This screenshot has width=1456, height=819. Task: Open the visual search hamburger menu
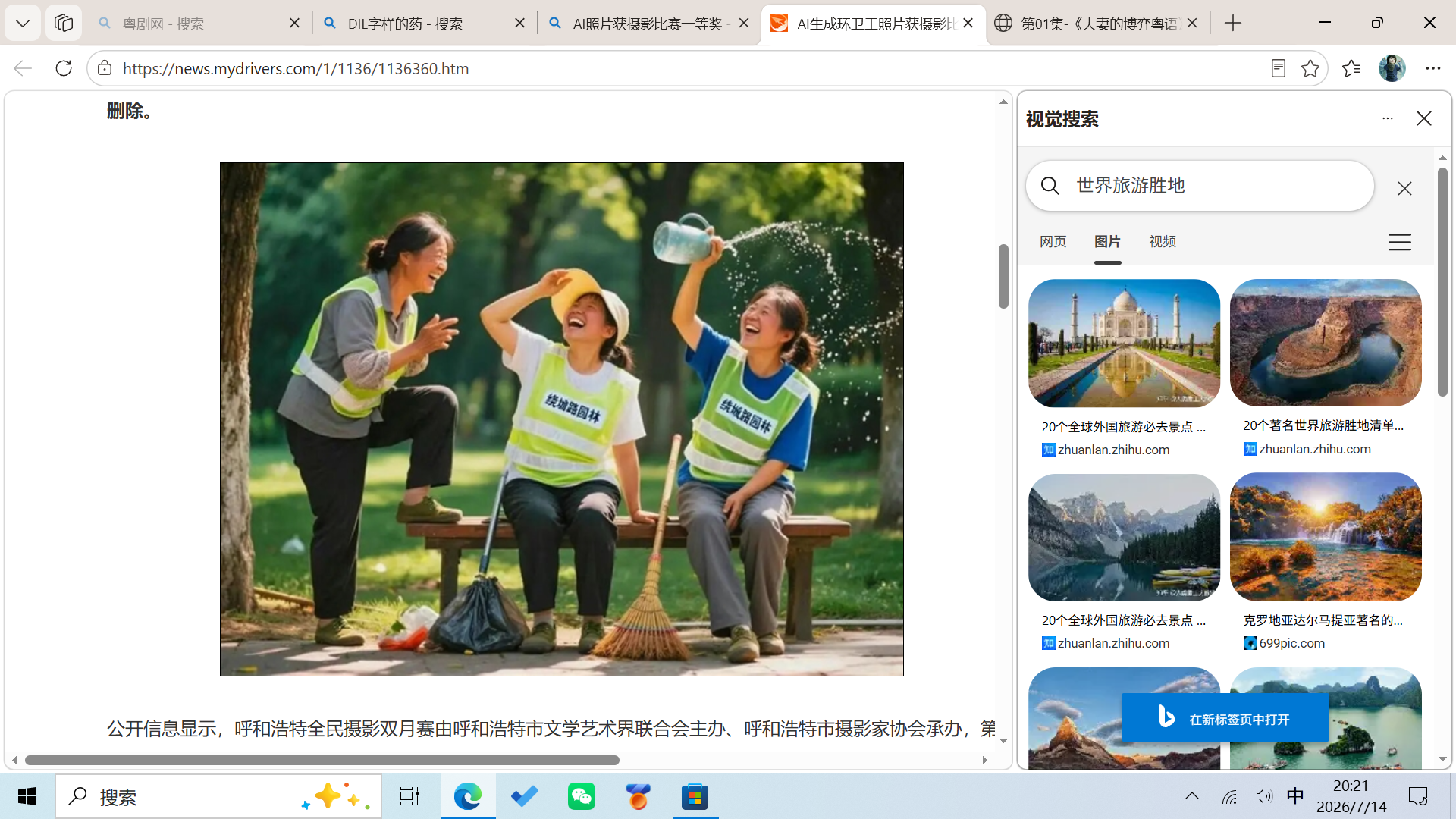click(1400, 242)
